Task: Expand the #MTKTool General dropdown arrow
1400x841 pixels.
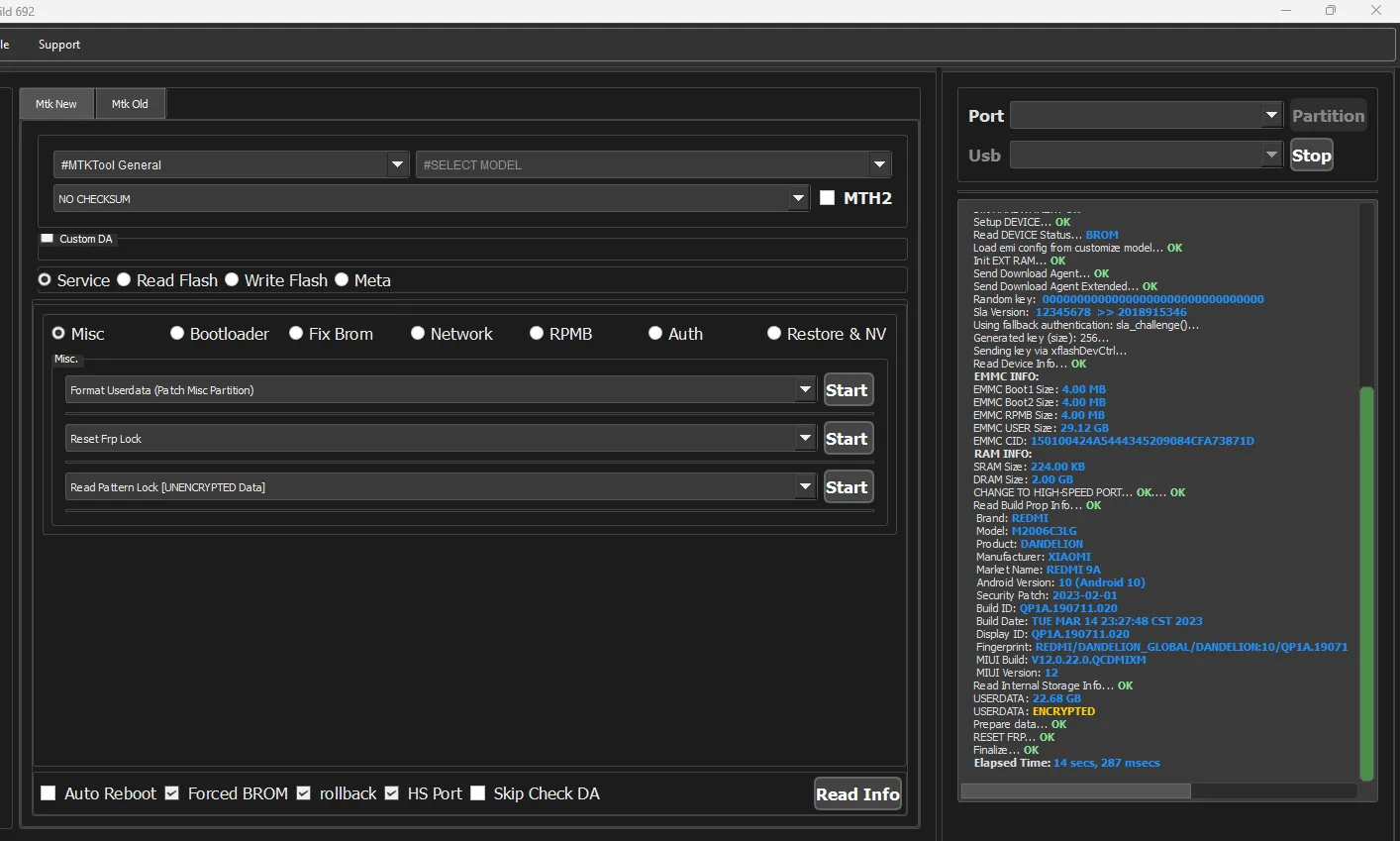Action: click(397, 164)
